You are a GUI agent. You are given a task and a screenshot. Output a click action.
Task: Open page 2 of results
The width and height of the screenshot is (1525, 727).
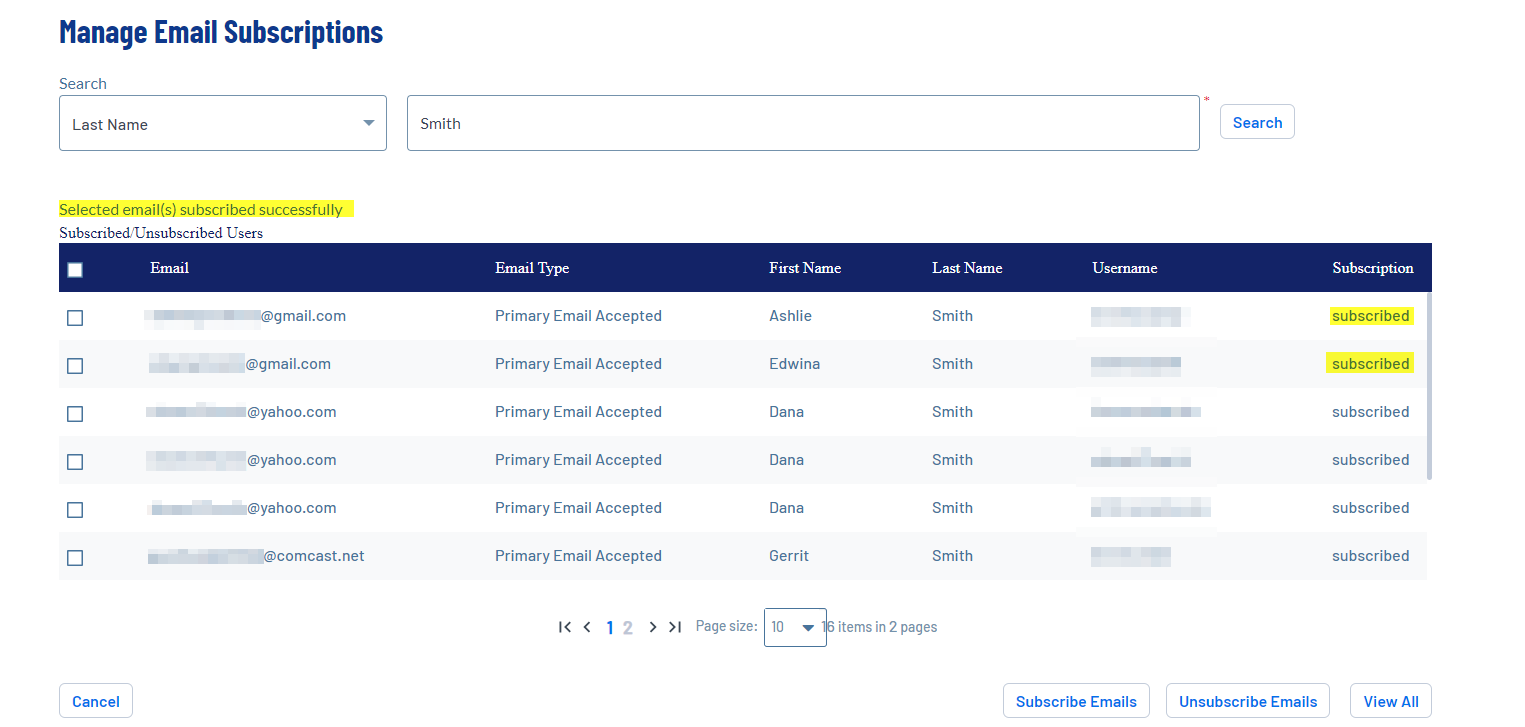click(x=628, y=628)
